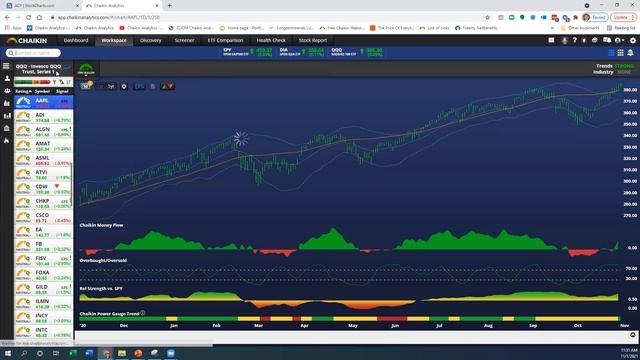Select the AAPL row in the list
The height and width of the screenshot is (360, 640).
tap(44, 103)
